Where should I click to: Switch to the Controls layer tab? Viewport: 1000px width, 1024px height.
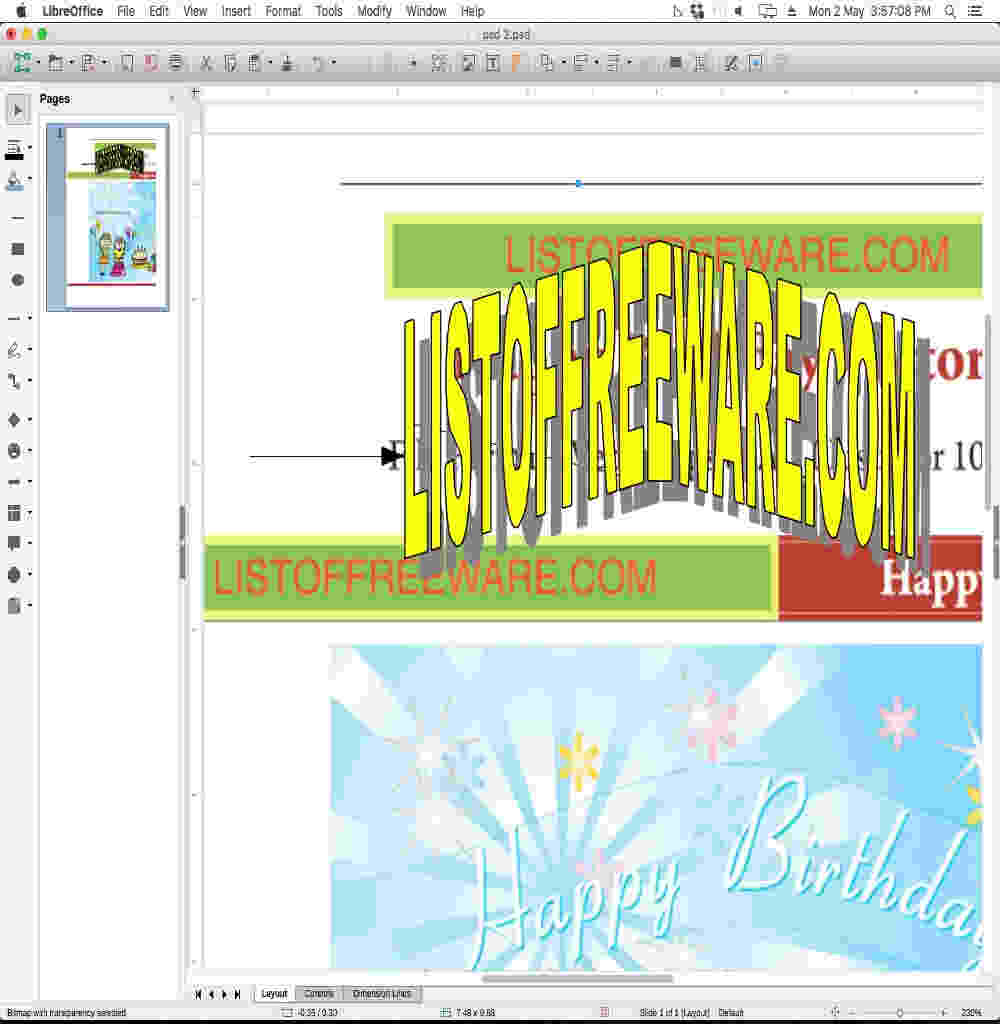click(319, 994)
